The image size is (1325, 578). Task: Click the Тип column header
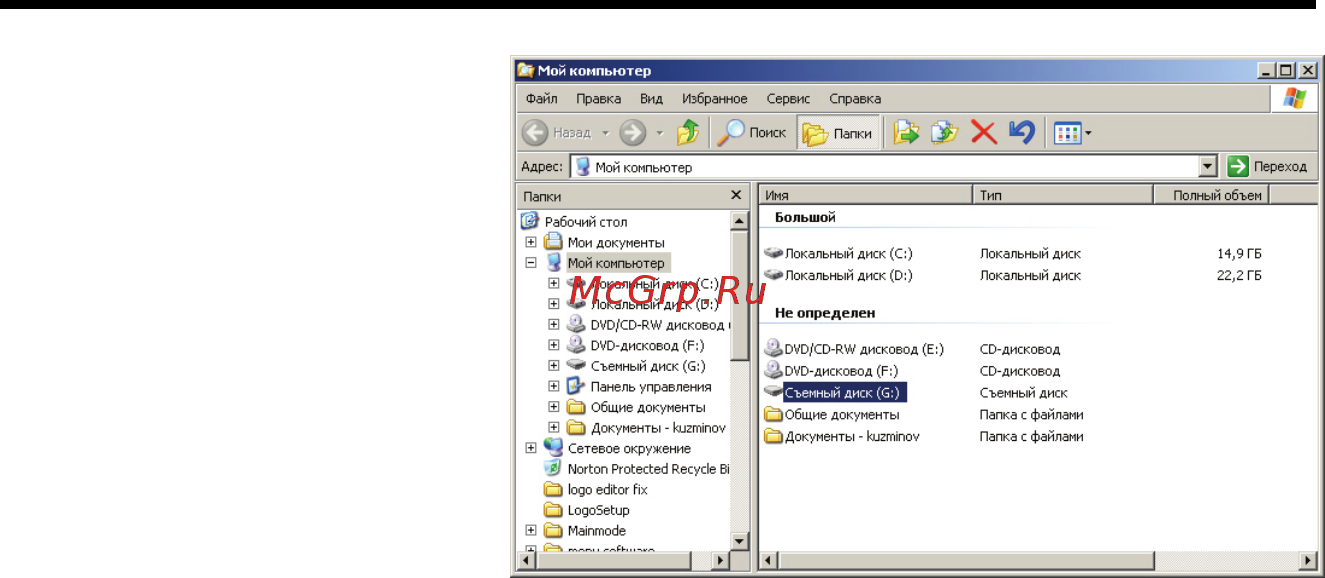[1063, 196]
